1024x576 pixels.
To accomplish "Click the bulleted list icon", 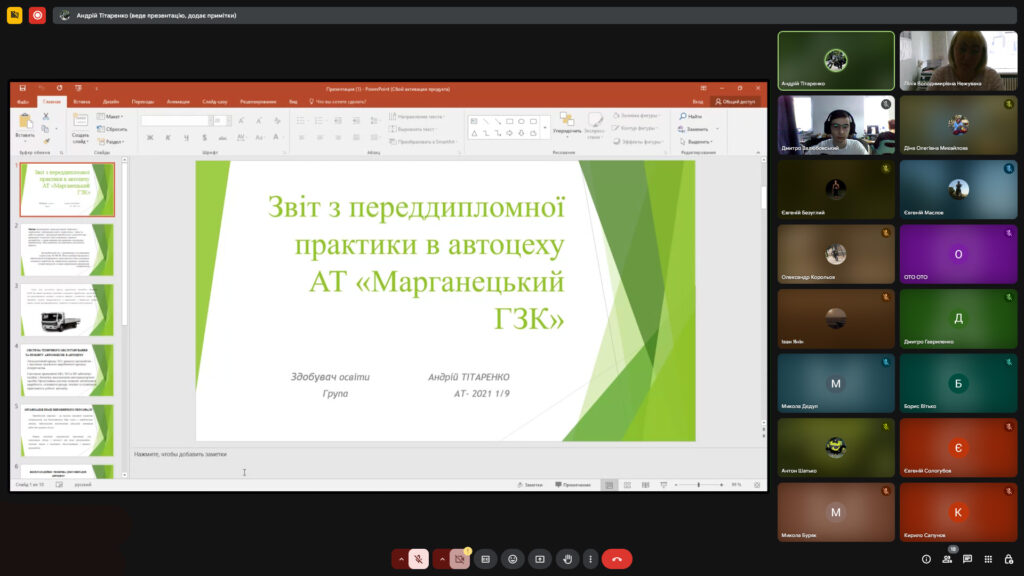I will [x=301, y=121].
